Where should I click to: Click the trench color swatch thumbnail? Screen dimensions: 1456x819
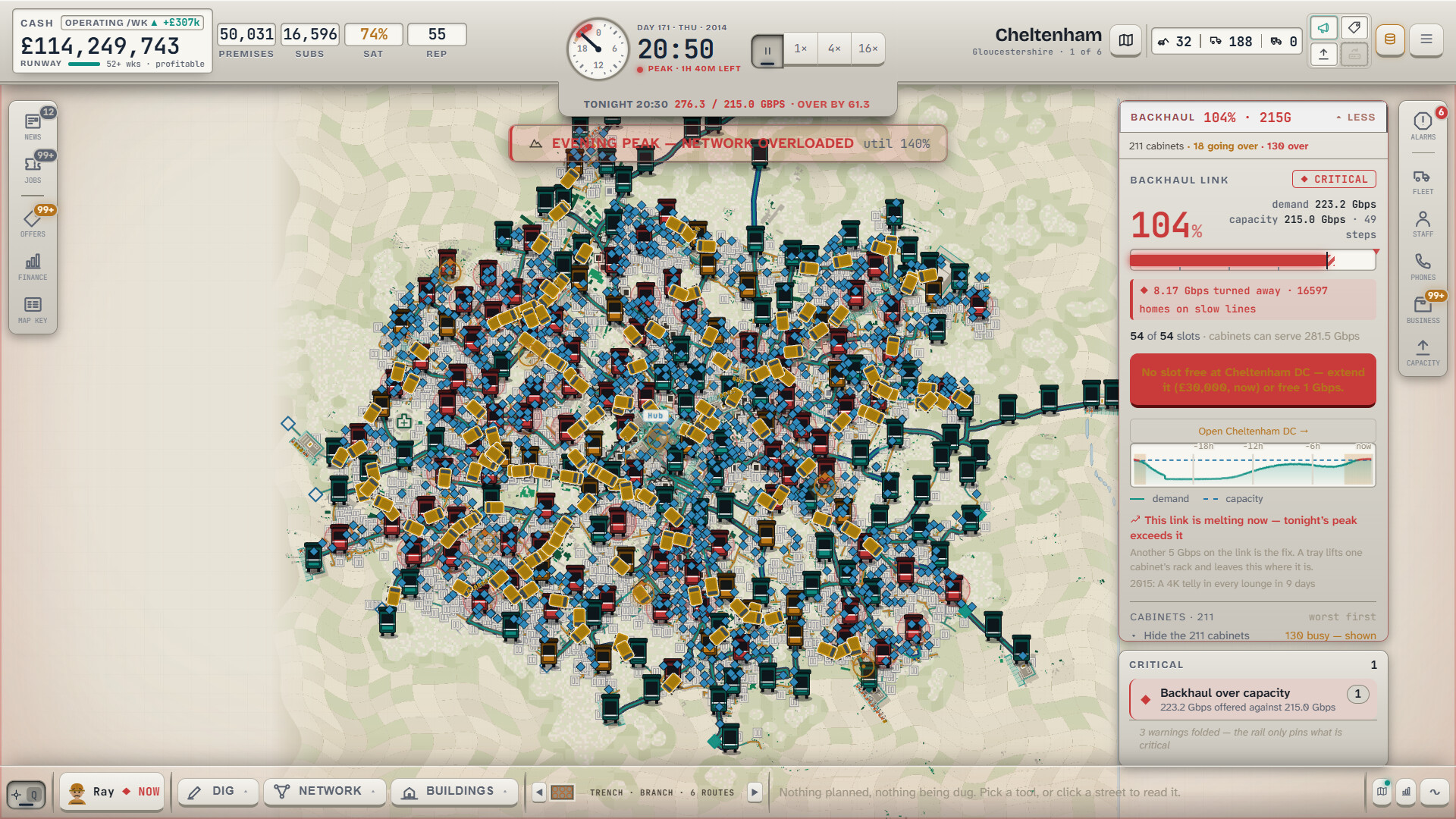562,792
